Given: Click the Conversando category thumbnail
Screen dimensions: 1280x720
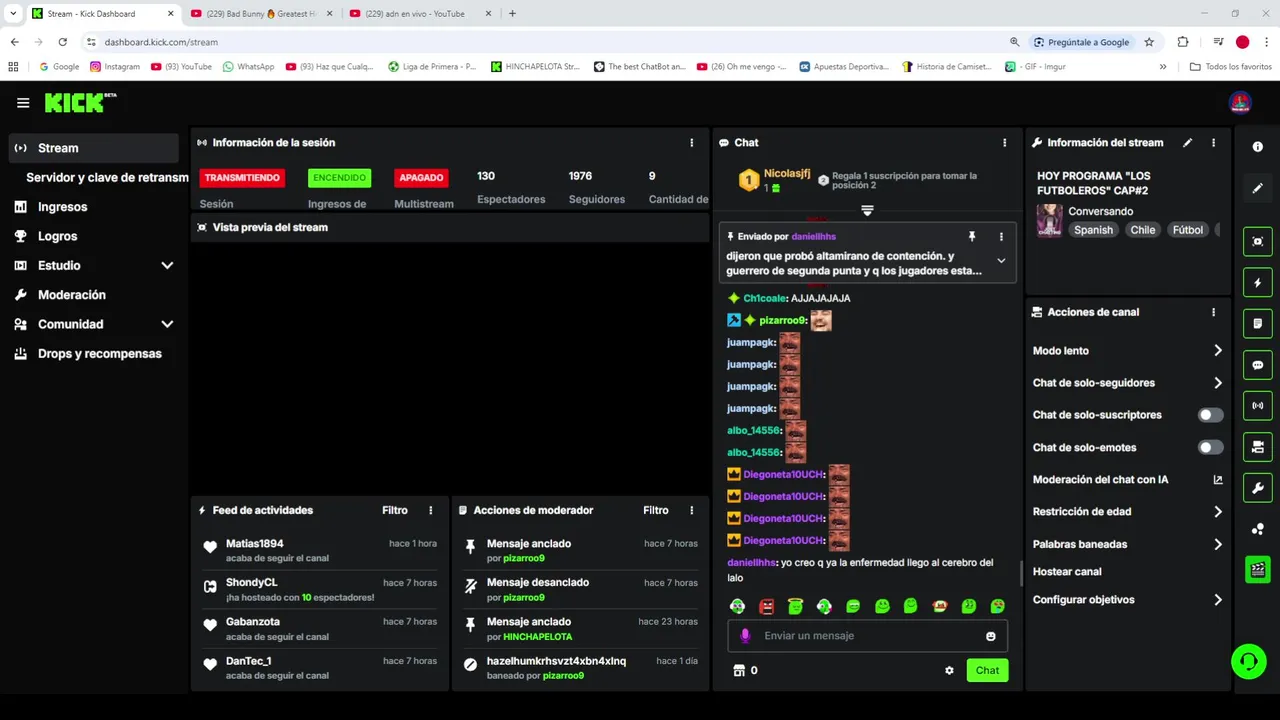Looking at the screenshot, I should tap(1049, 220).
